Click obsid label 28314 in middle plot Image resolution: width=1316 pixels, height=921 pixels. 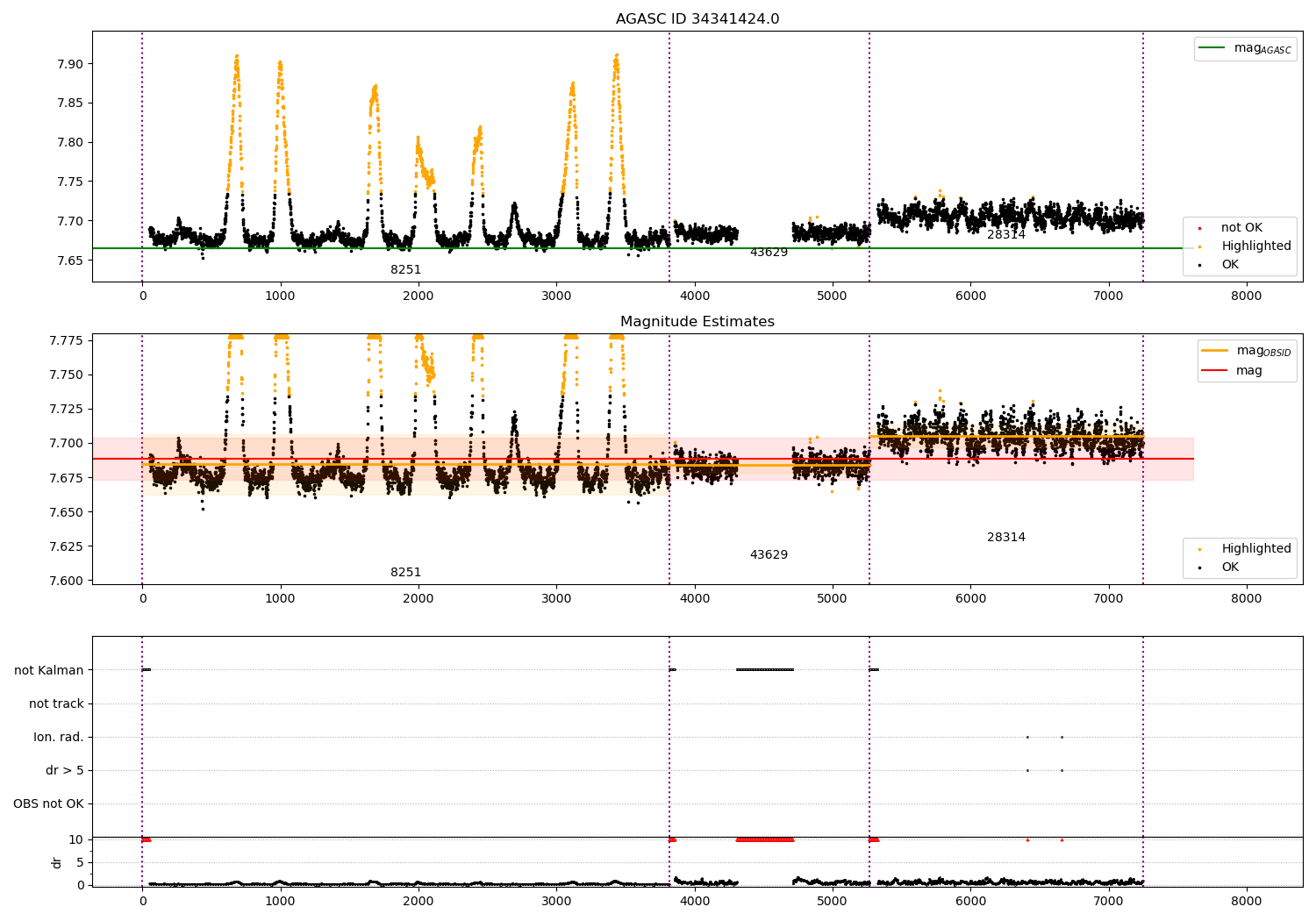[x=1006, y=538]
